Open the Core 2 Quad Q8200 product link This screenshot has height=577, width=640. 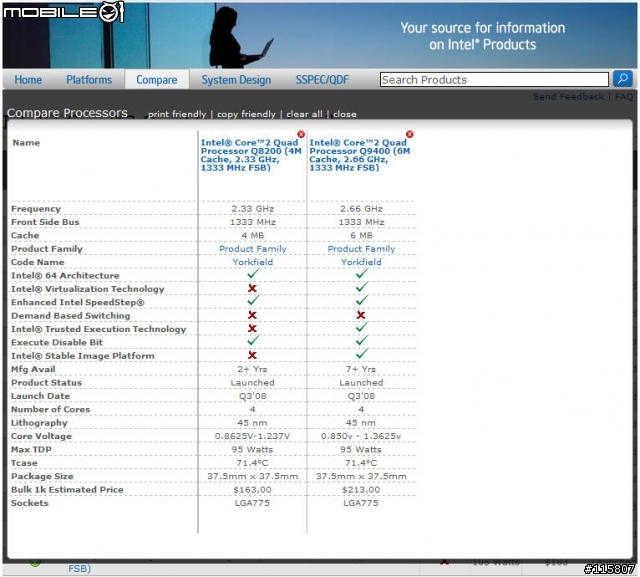point(251,155)
